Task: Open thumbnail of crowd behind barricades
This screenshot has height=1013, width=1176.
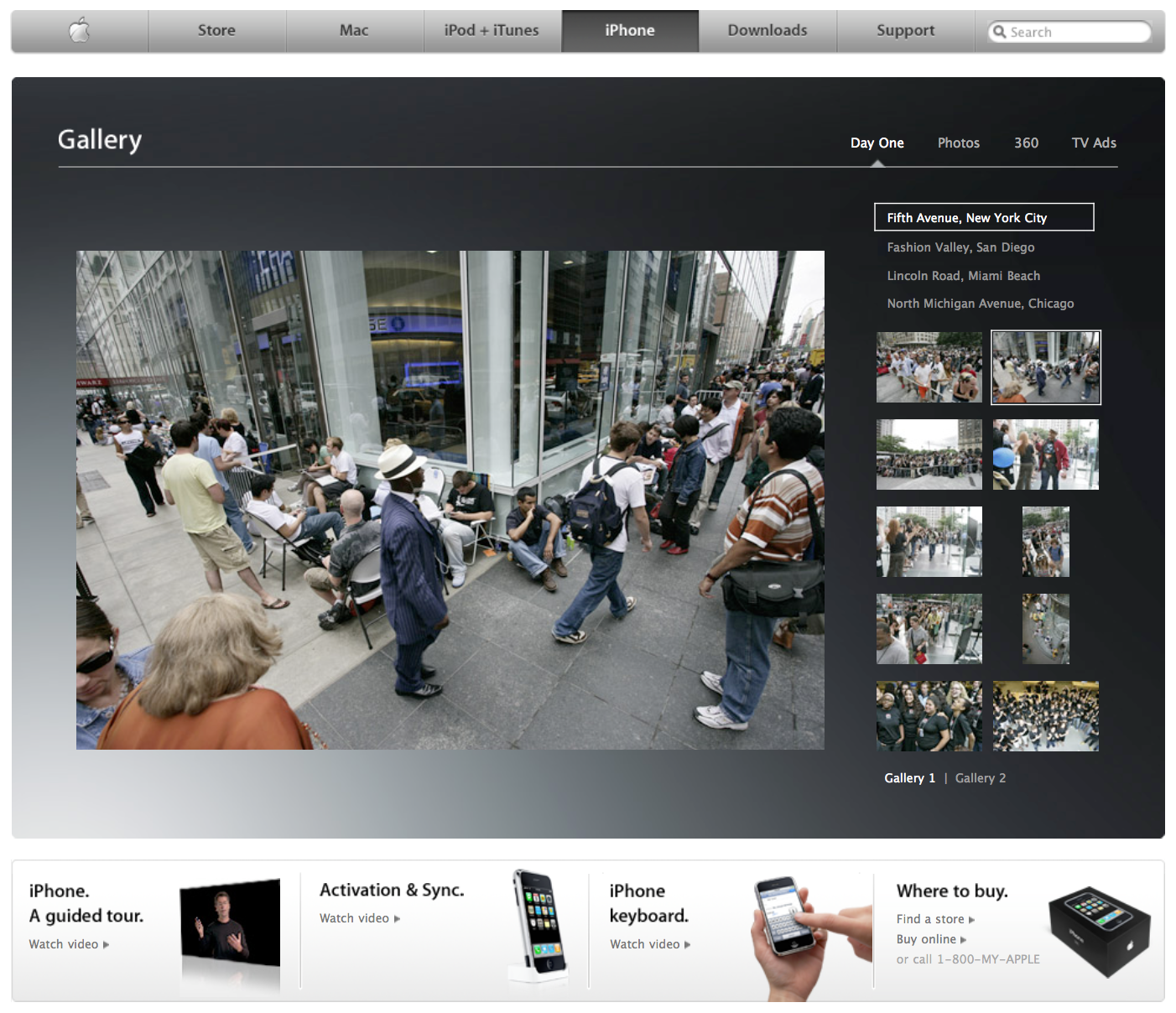Action: click(929, 455)
